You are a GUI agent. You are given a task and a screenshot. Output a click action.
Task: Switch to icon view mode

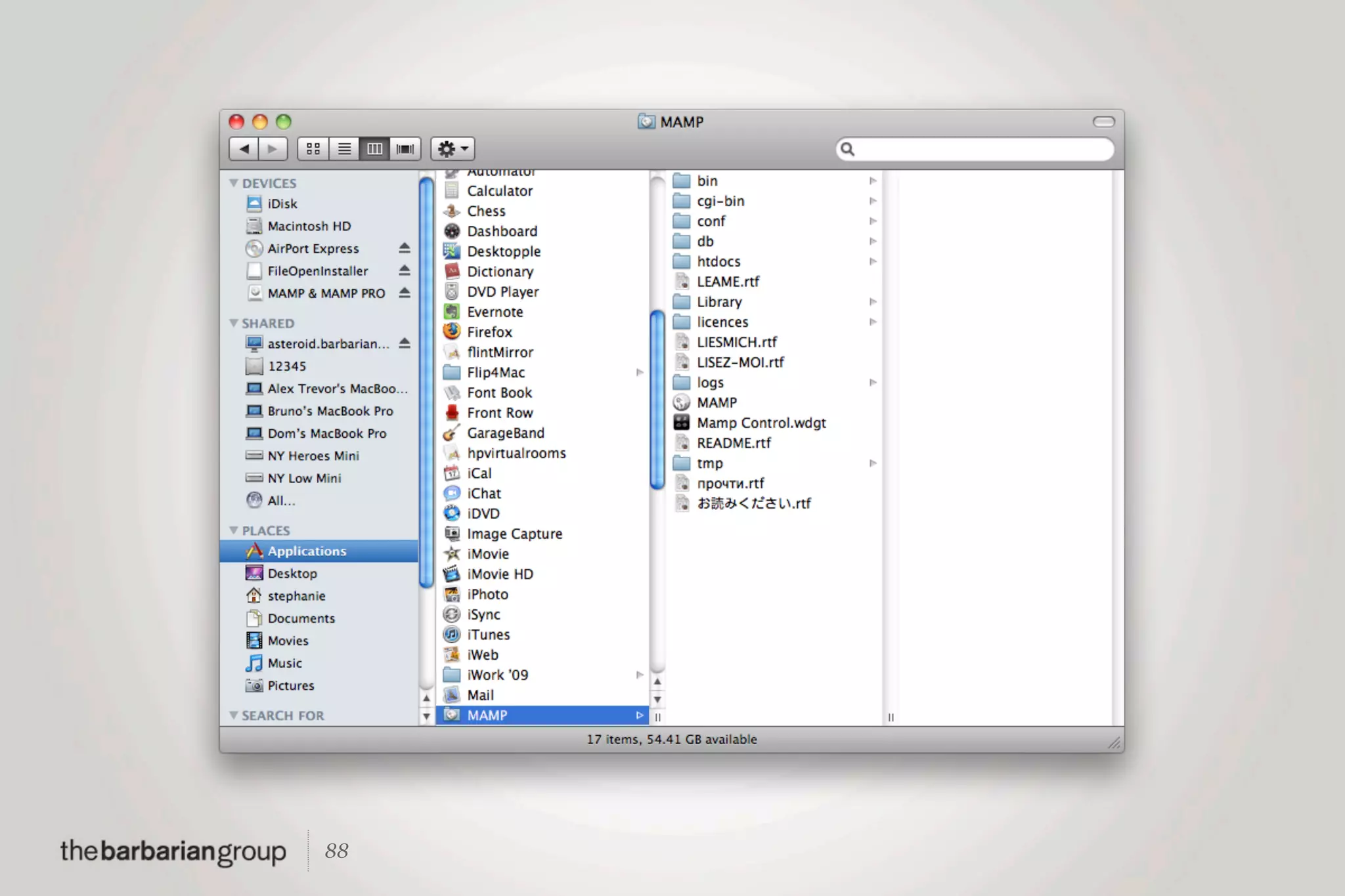coord(313,149)
